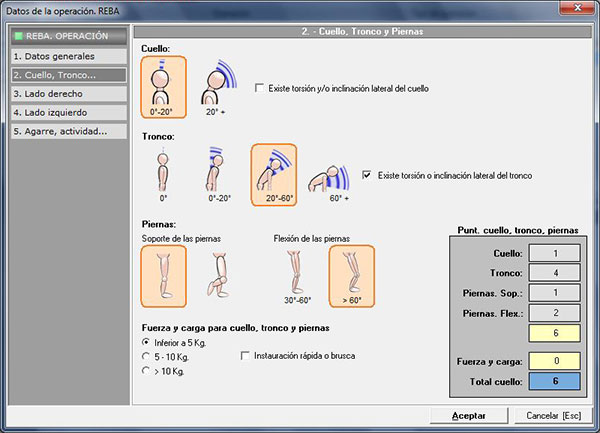600x433 pixels.
Task: Click "Tronco:" section heading
Action: pyautogui.click(x=158, y=137)
